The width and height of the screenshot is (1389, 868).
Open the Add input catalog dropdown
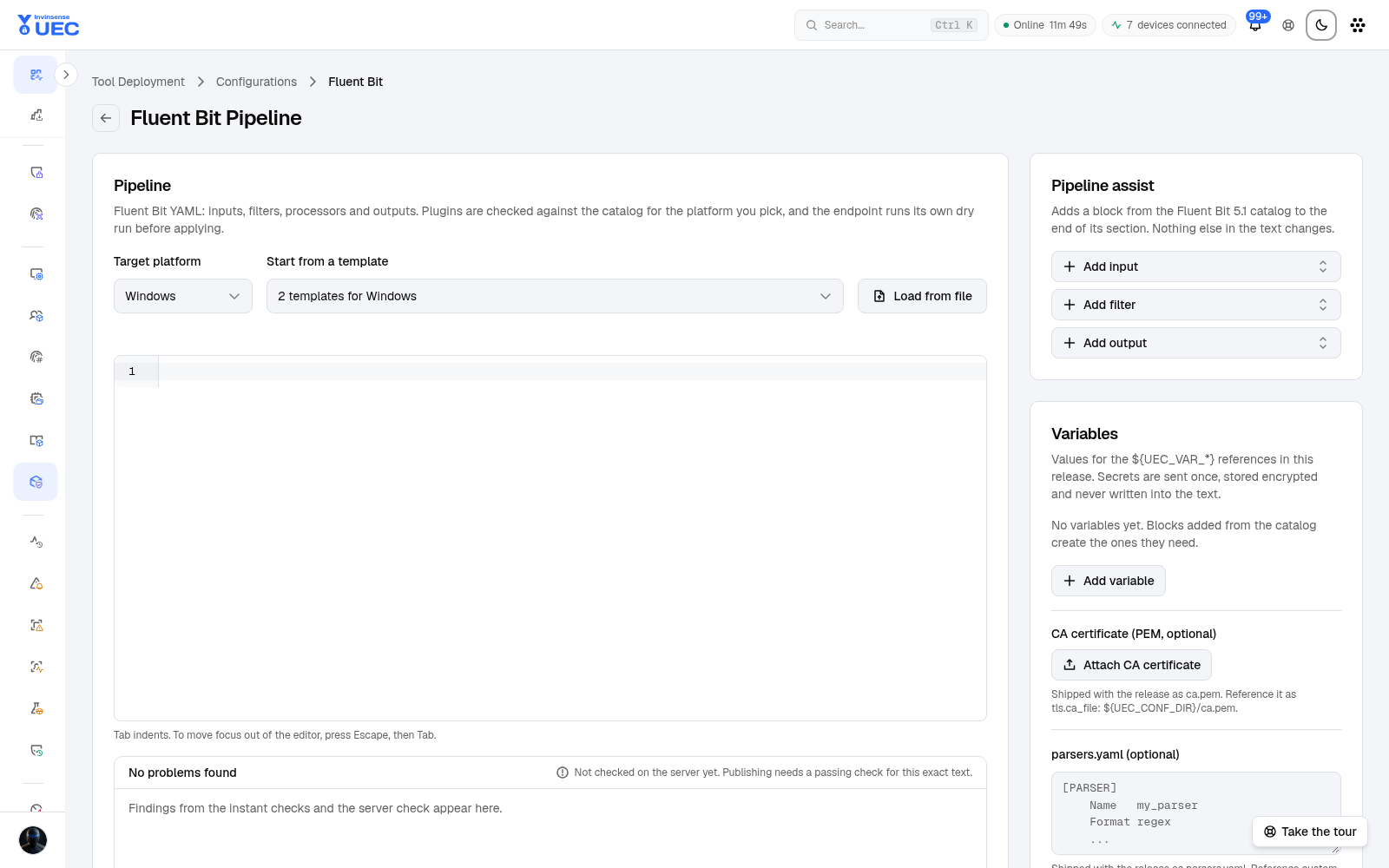(1196, 266)
